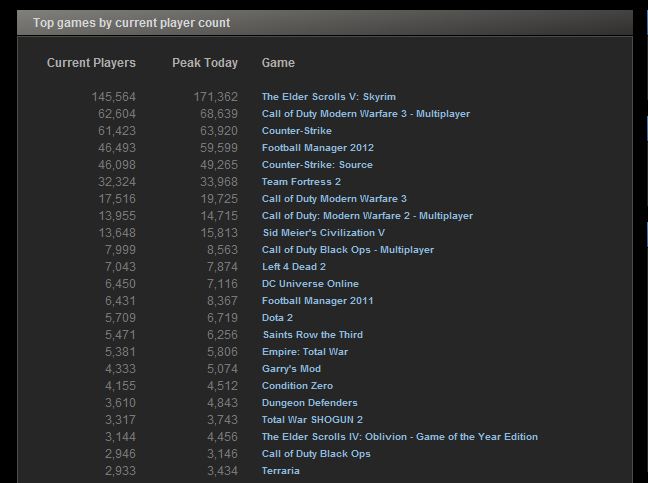Viewport: 648px width, 483px height.
Task: Open Football Manager 2012 link
Action: click(318, 148)
